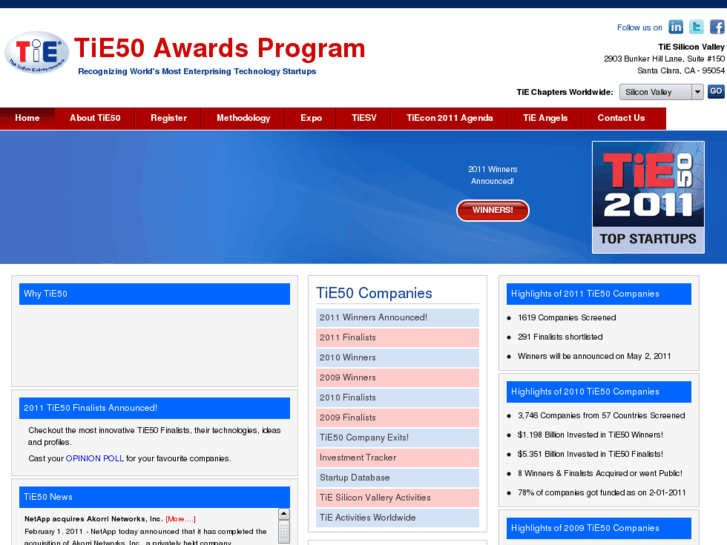
Task: Click 'Winners will be announced on May 2, 2011'
Action: [x=594, y=356]
